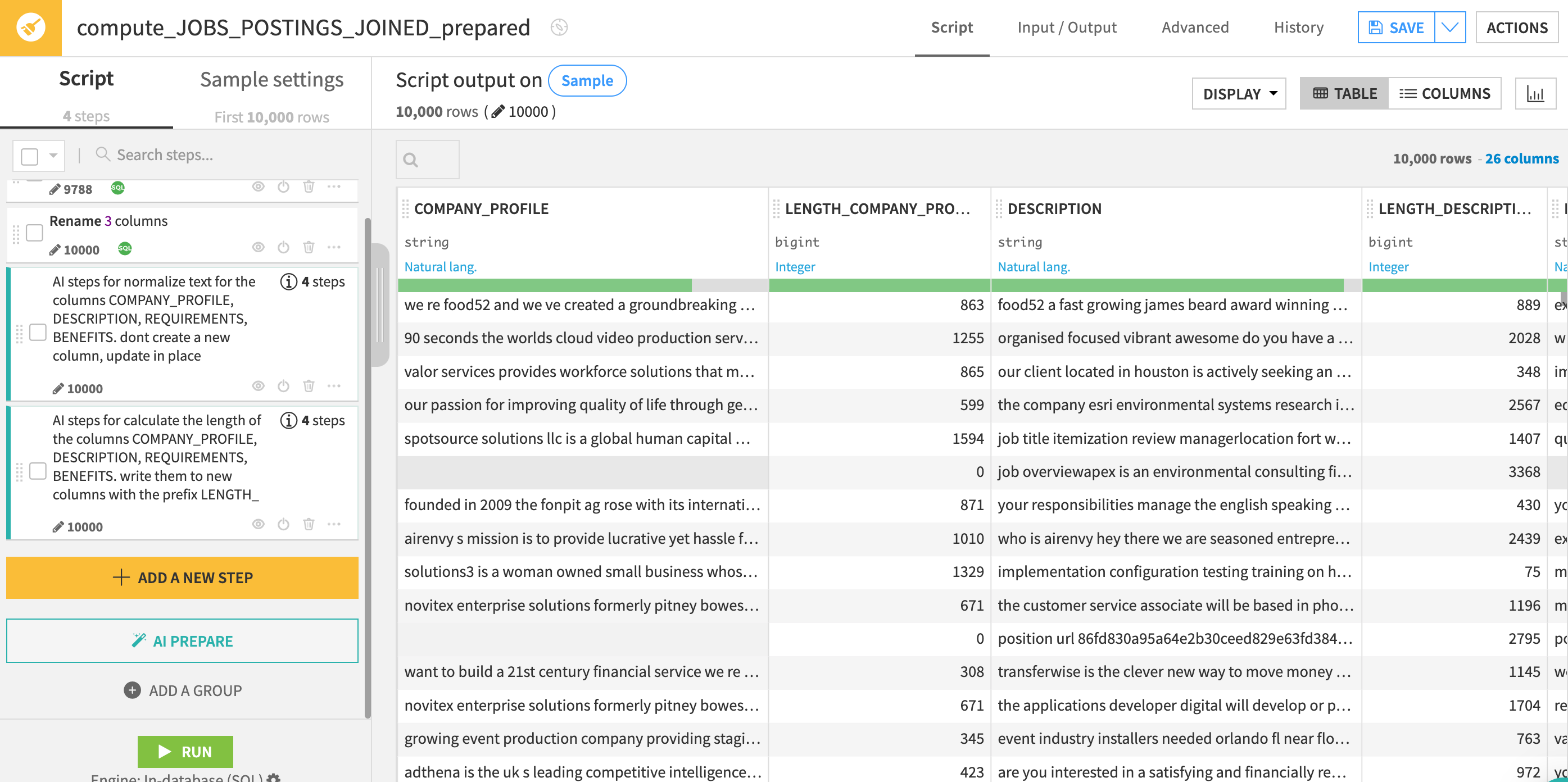
Task: Focus the Search steps input field
Action: point(164,155)
